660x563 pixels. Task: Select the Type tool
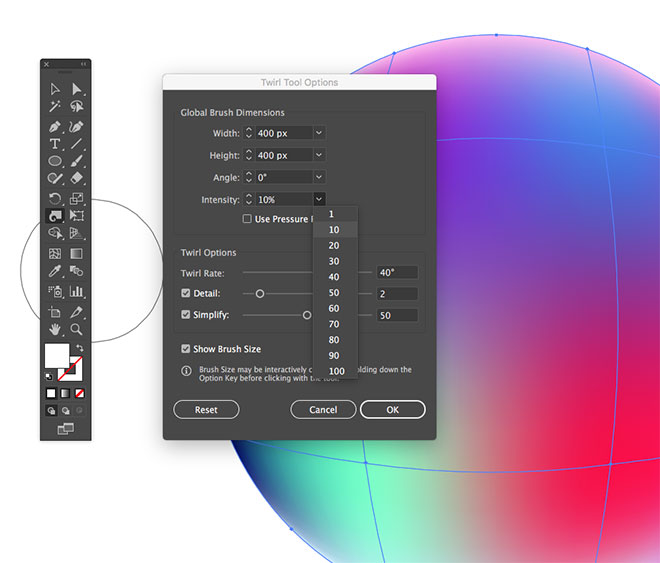(55, 144)
